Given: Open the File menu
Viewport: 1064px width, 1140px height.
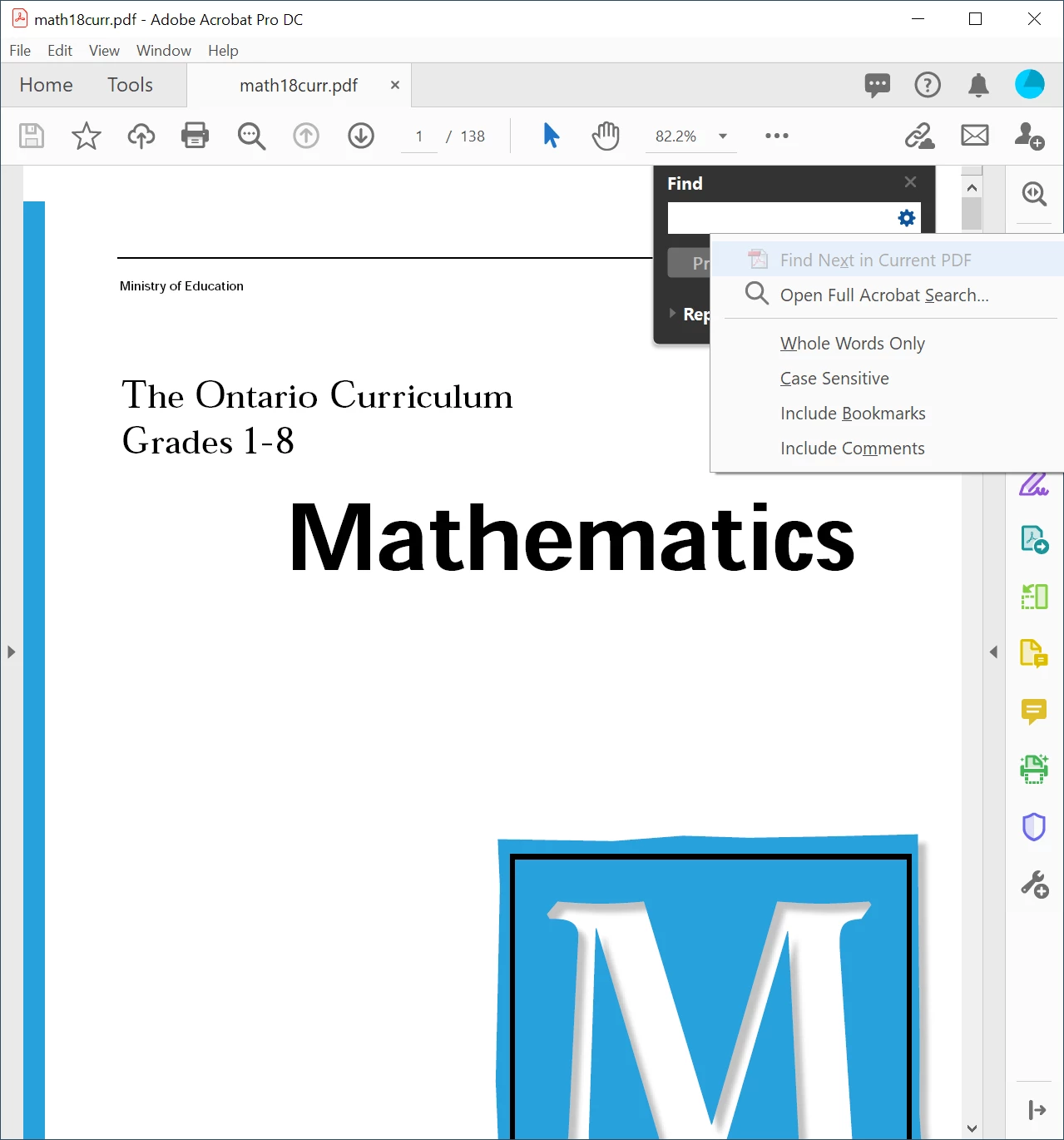Looking at the screenshot, I should point(20,51).
